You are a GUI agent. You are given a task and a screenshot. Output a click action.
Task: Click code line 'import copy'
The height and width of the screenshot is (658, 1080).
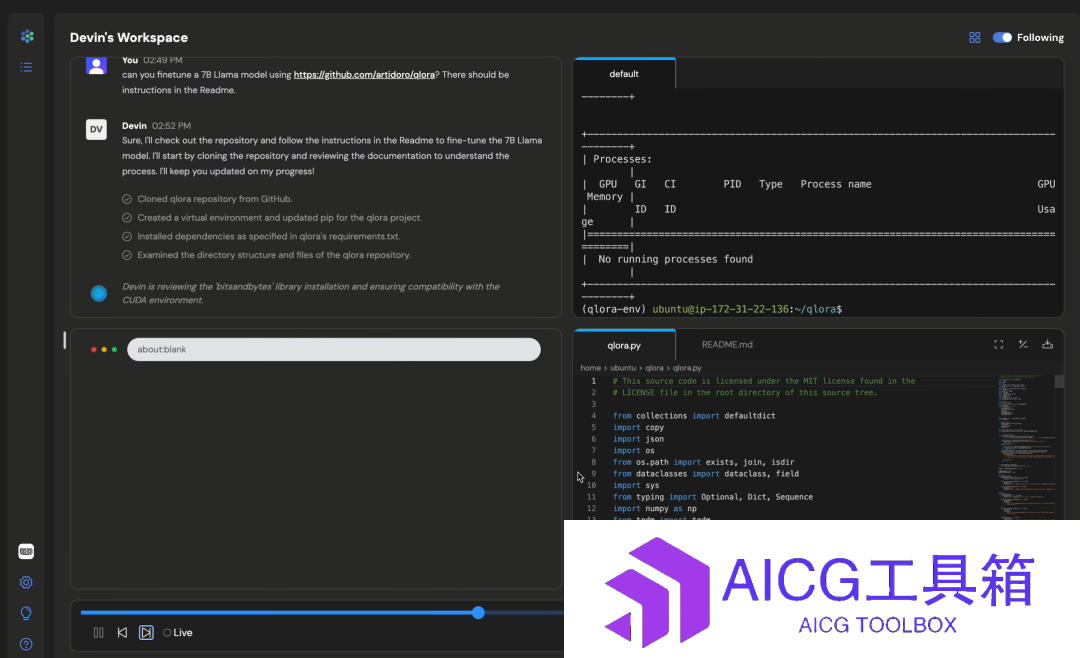click(638, 427)
